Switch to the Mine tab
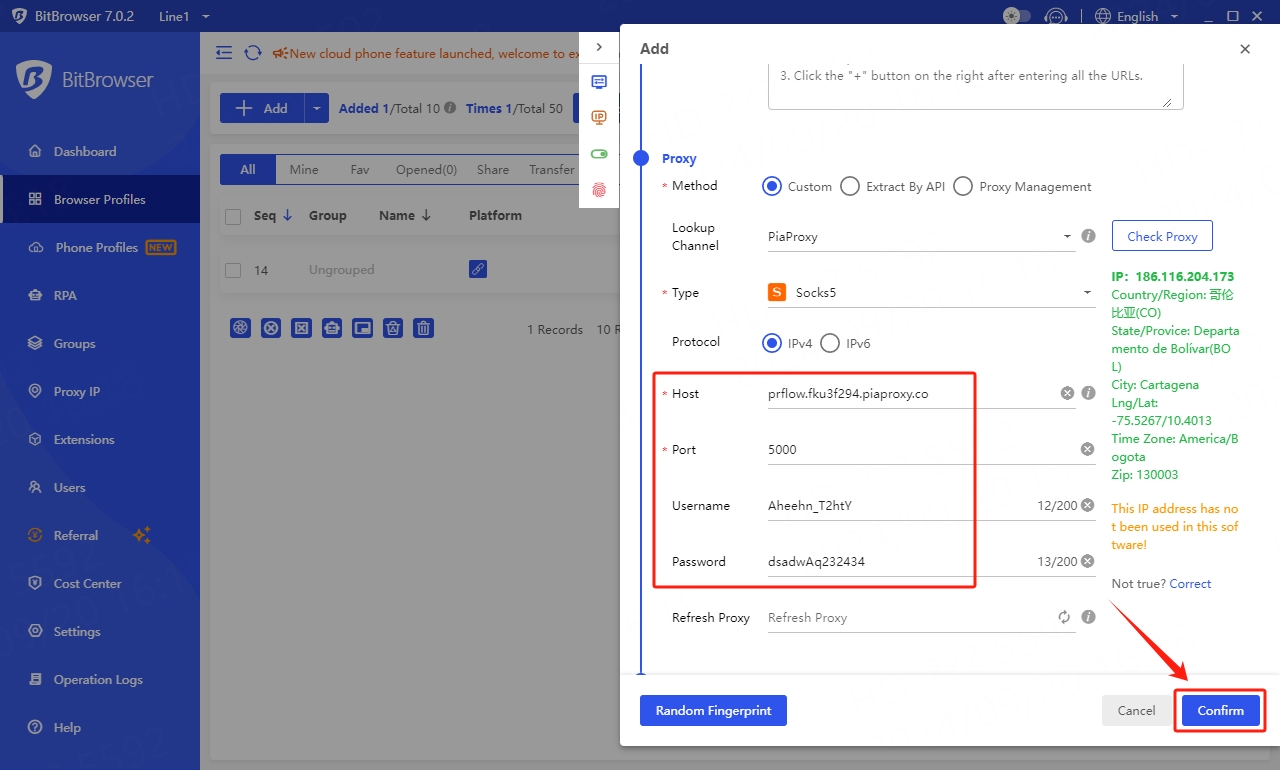 coord(304,170)
